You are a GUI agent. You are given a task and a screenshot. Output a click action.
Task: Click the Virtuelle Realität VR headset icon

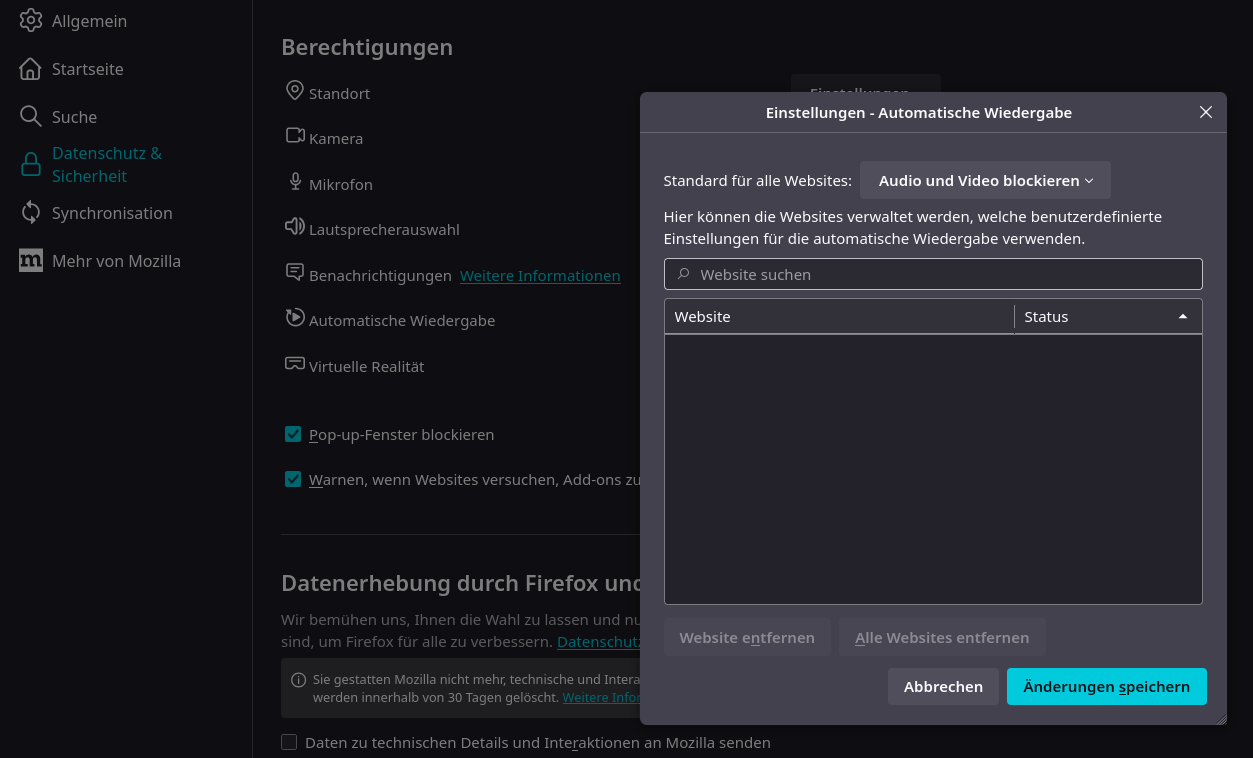293,363
